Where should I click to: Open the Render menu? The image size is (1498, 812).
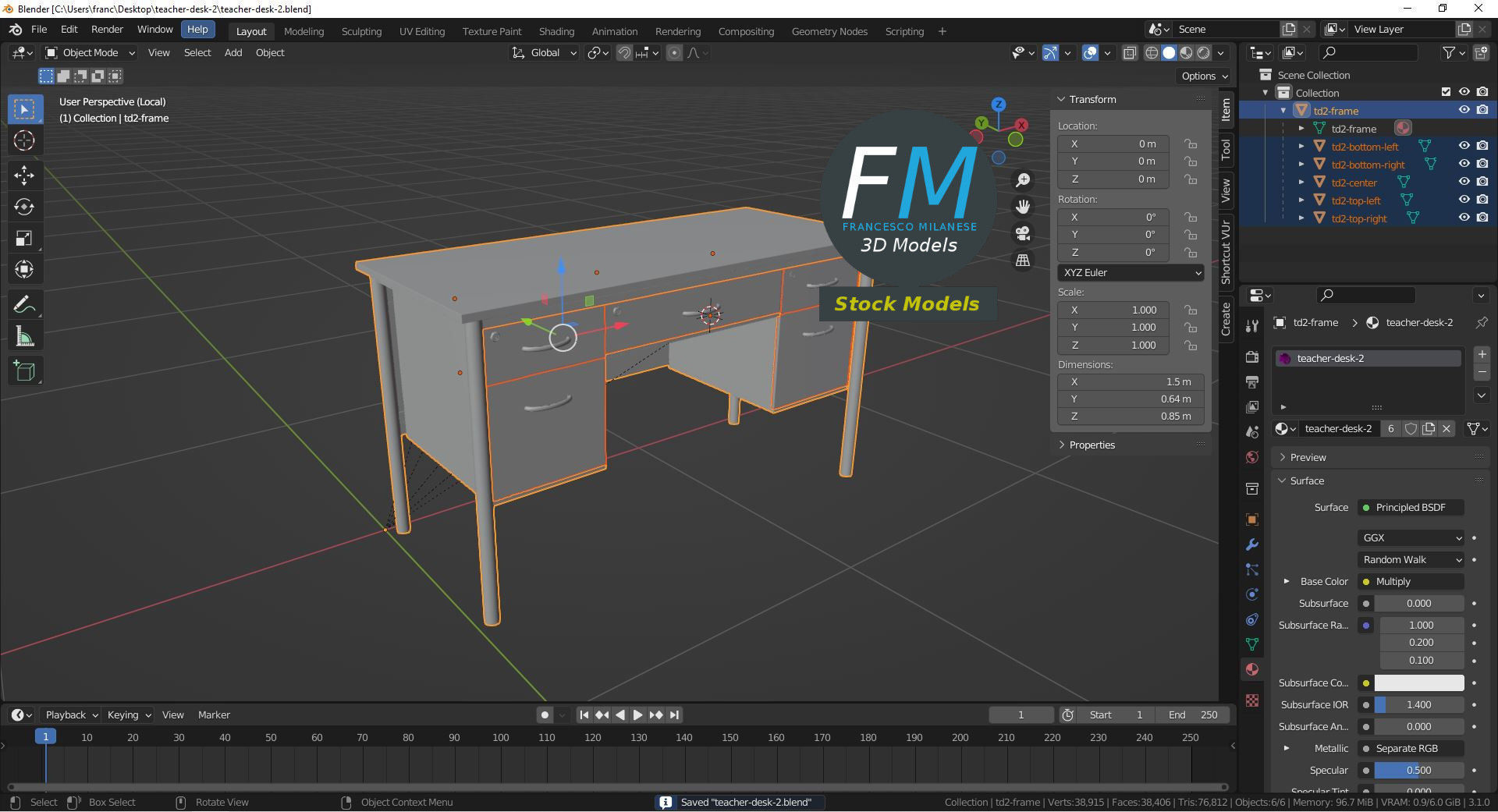(107, 29)
